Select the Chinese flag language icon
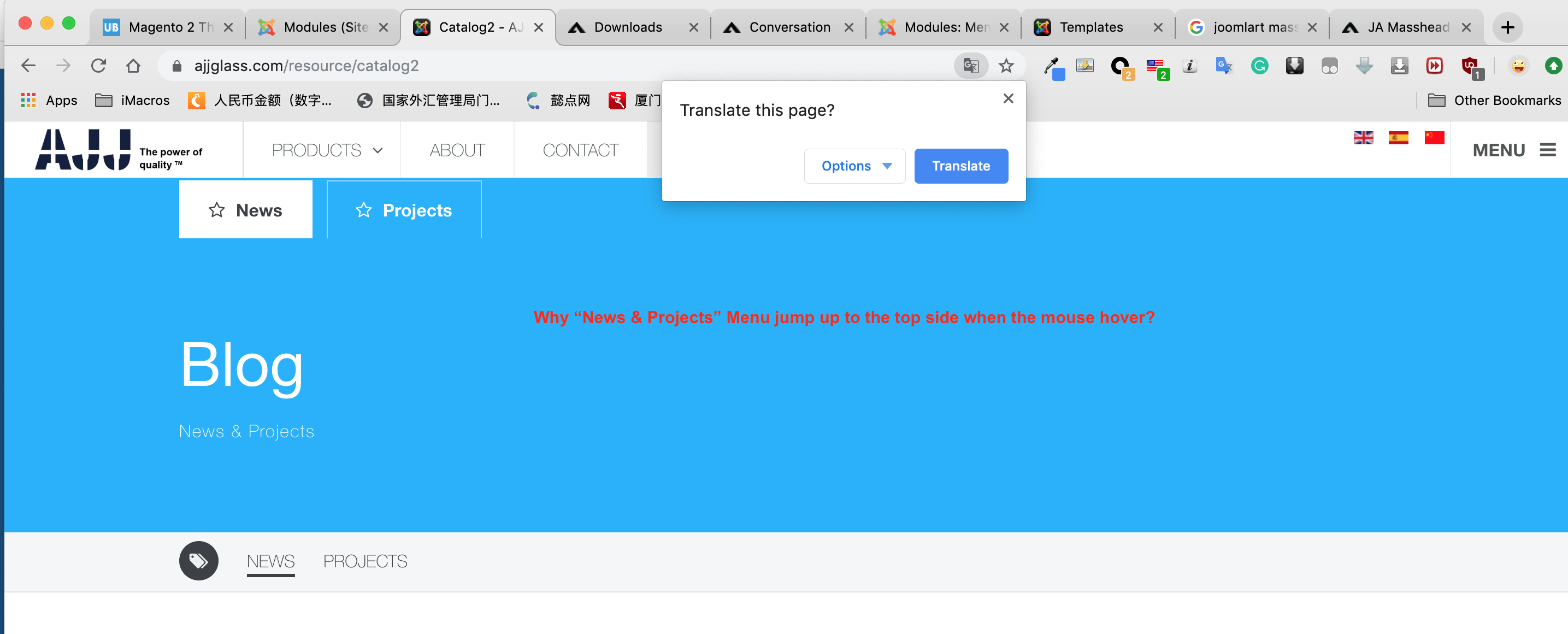The height and width of the screenshot is (634, 1568). (1434, 138)
